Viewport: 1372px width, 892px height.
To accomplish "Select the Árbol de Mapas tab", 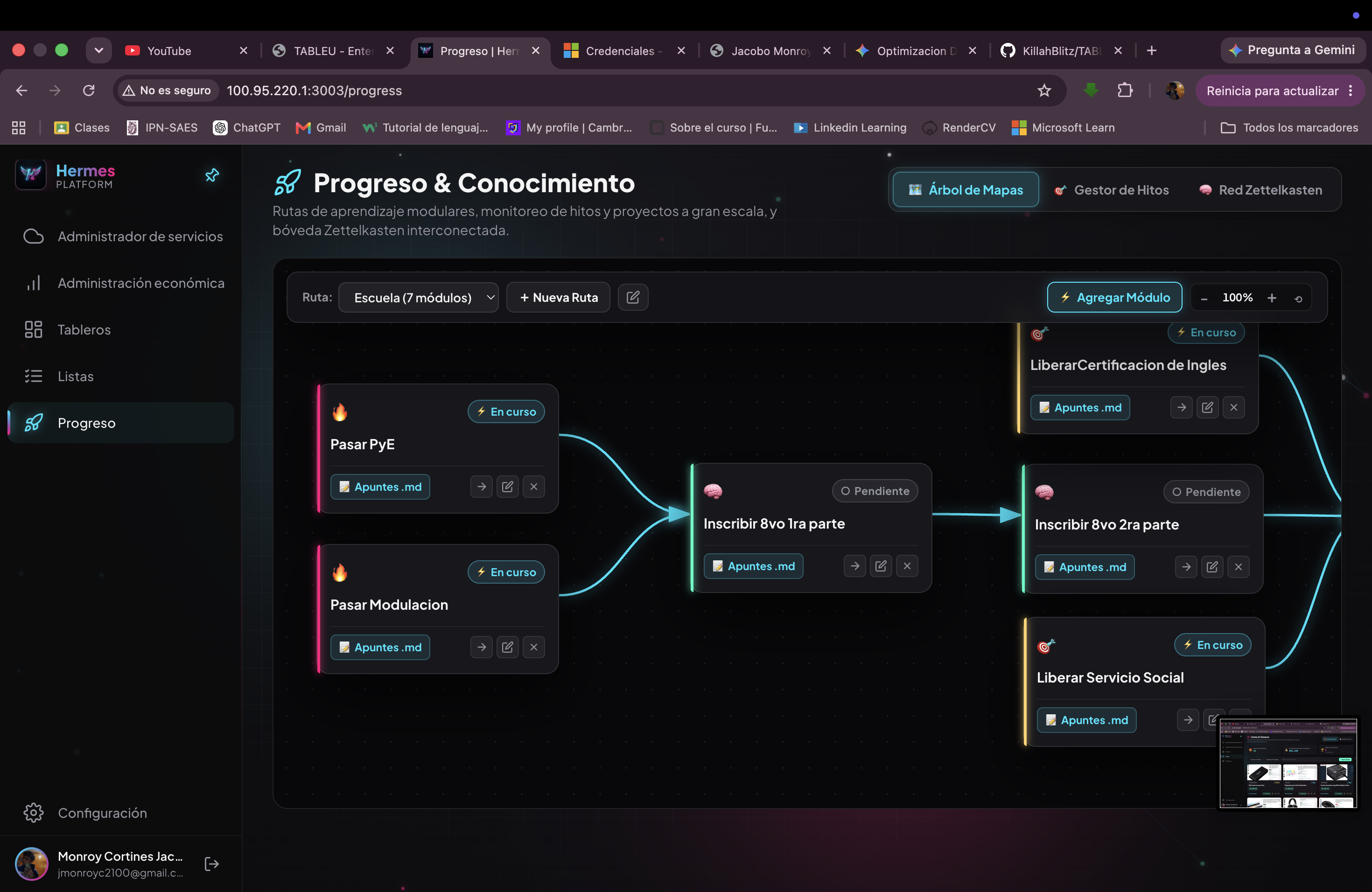I will (966, 190).
